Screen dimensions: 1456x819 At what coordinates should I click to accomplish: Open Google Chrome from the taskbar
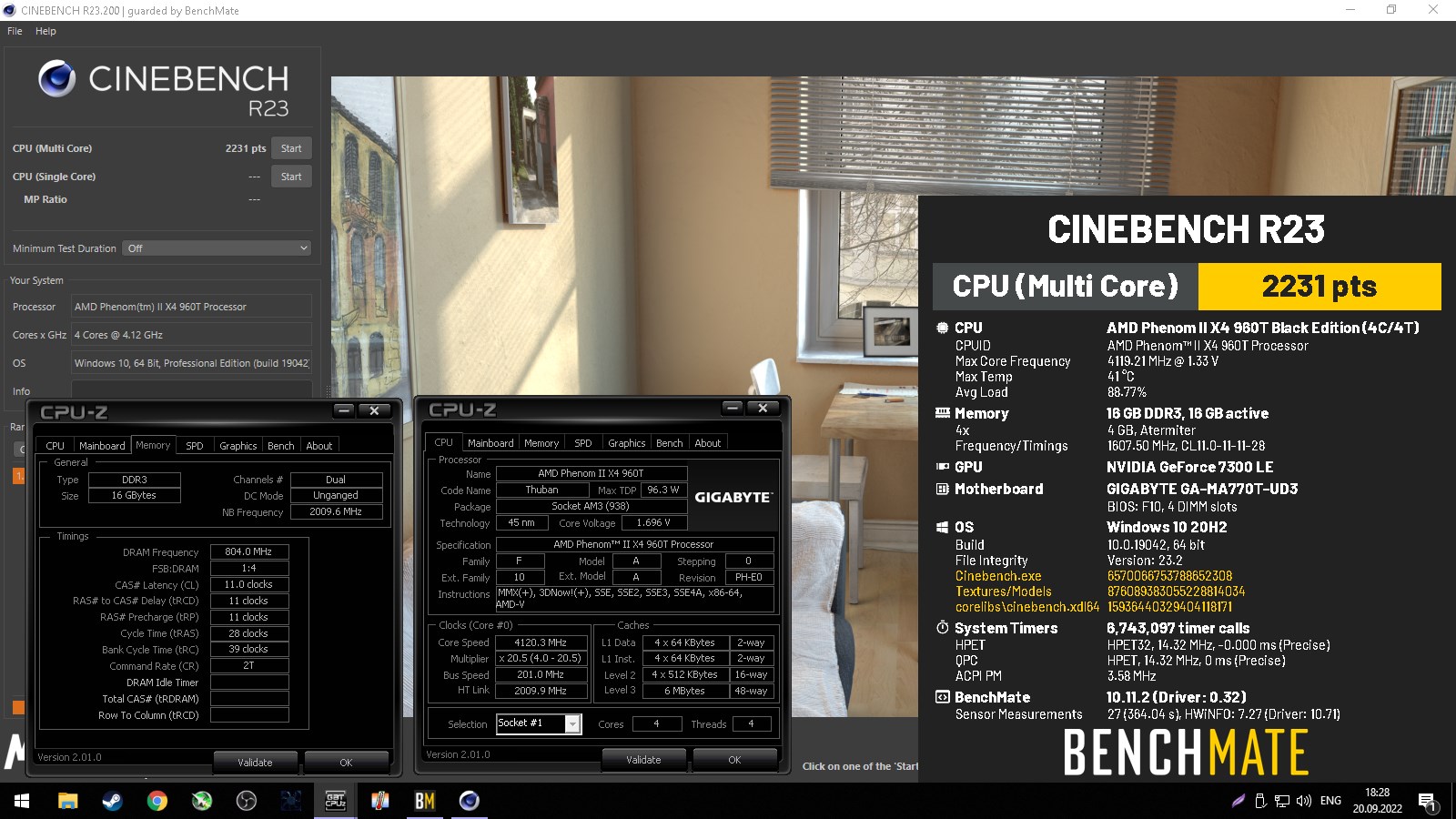tap(157, 801)
